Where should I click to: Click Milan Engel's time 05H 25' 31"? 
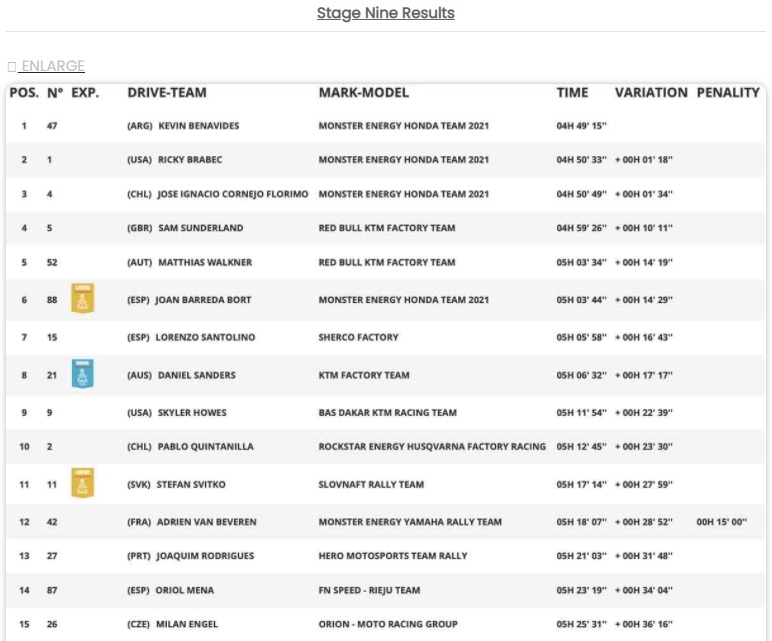tap(581, 624)
